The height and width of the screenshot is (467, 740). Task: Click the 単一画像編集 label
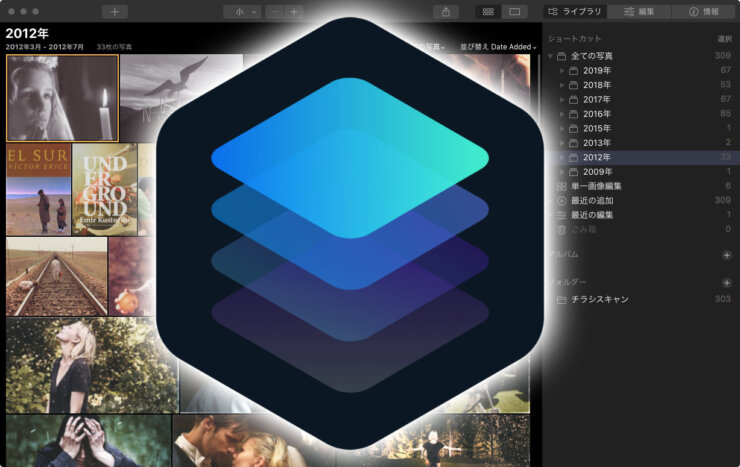[x=597, y=186]
